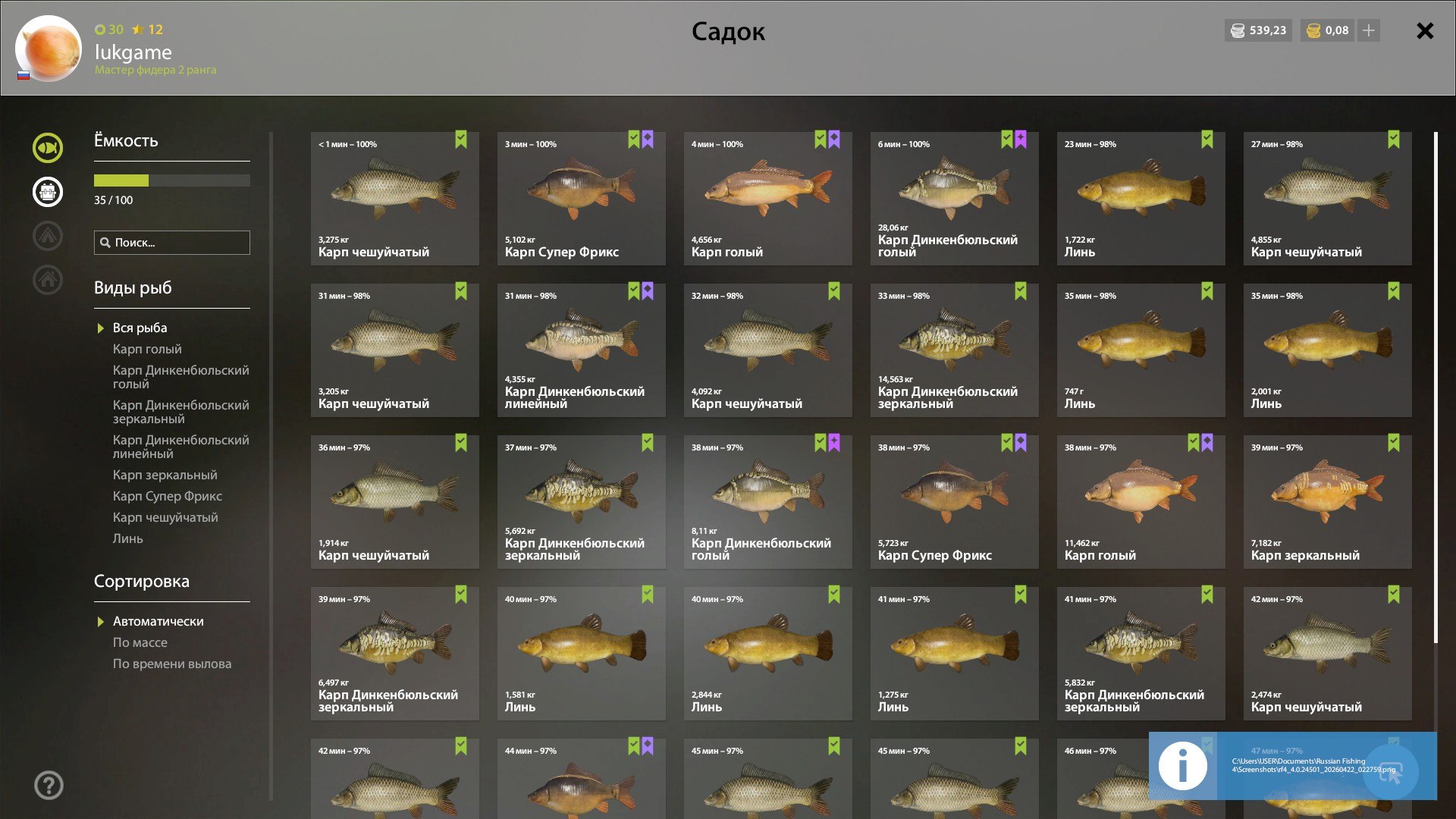The height and width of the screenshot is (819, 1456).
Task: Open the lukgame player avatar
Action: (x=48, y=49)
